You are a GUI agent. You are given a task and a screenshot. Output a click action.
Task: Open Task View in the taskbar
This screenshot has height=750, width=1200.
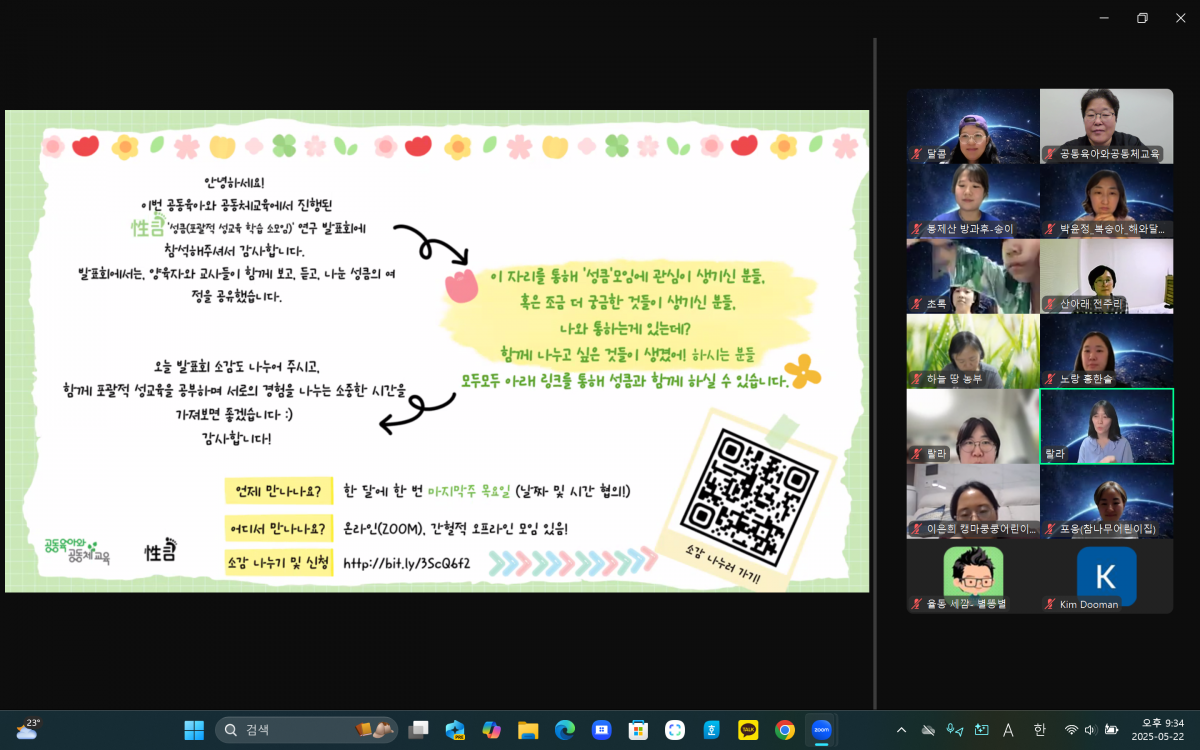418,730
